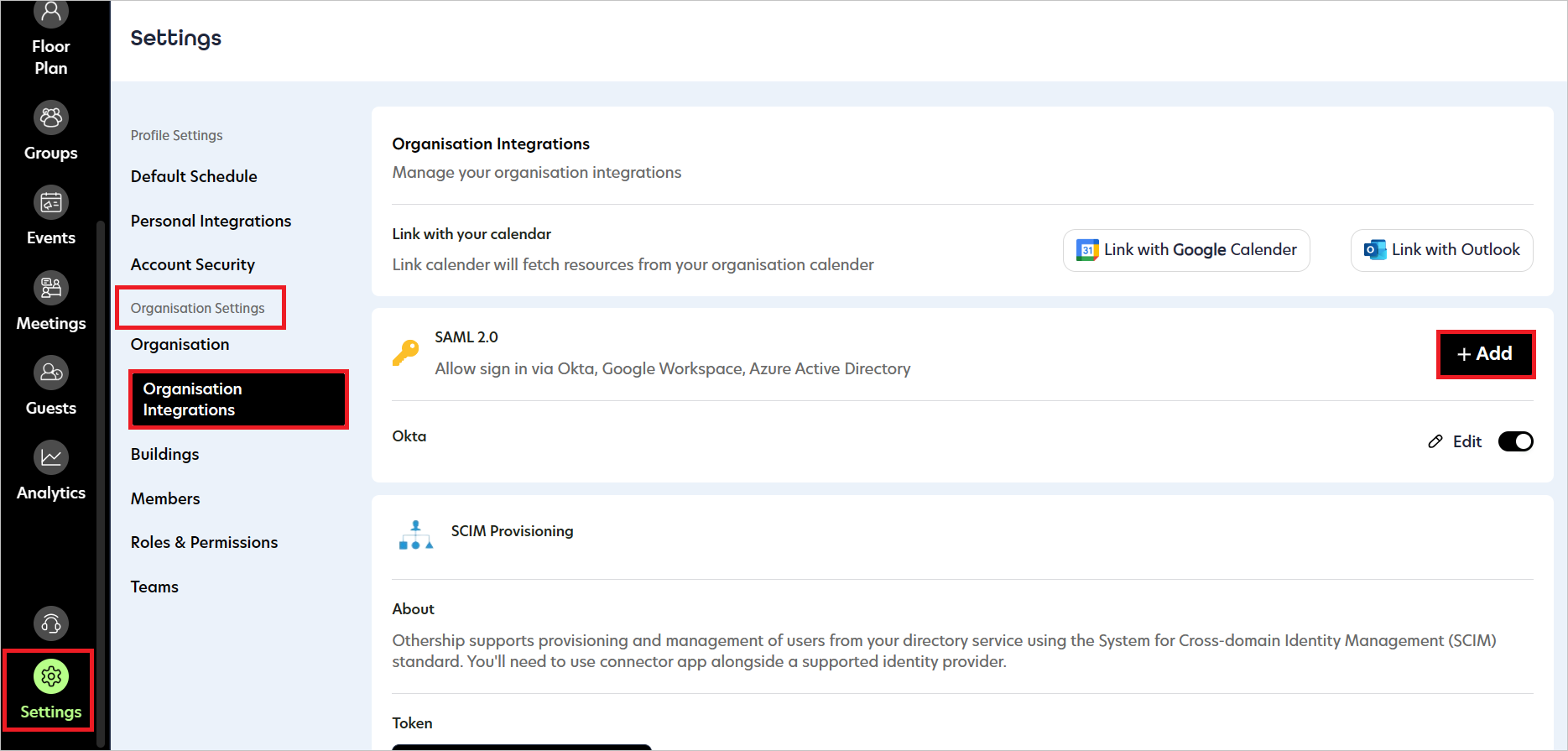Open Guests from the sidebar
The image size is (1568, 751).
pyautogui.click(x=51, y=387)
